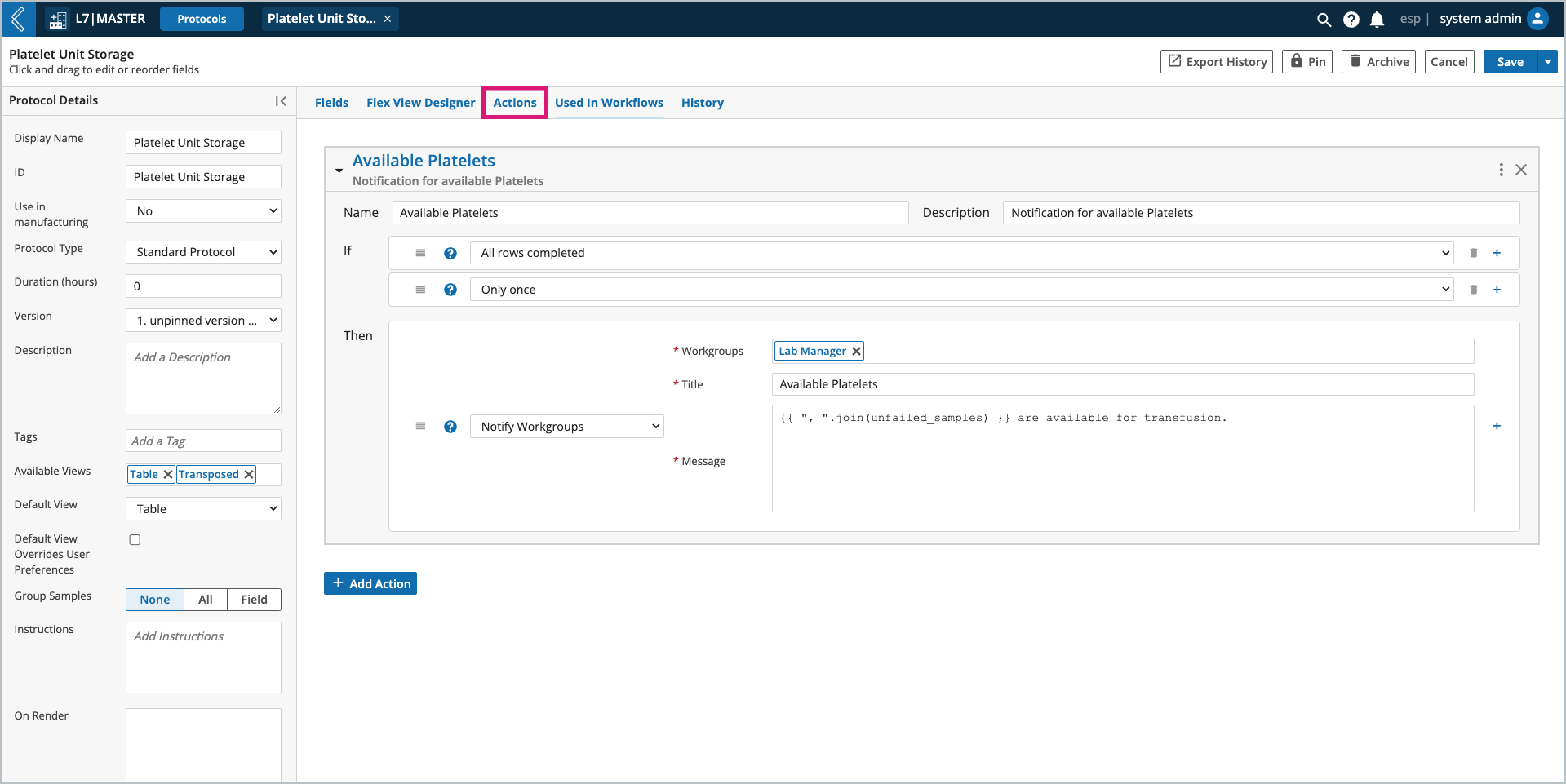The image size is (1566, 784).
Task: Click the Pin button
Action: tap(1307, 62)
